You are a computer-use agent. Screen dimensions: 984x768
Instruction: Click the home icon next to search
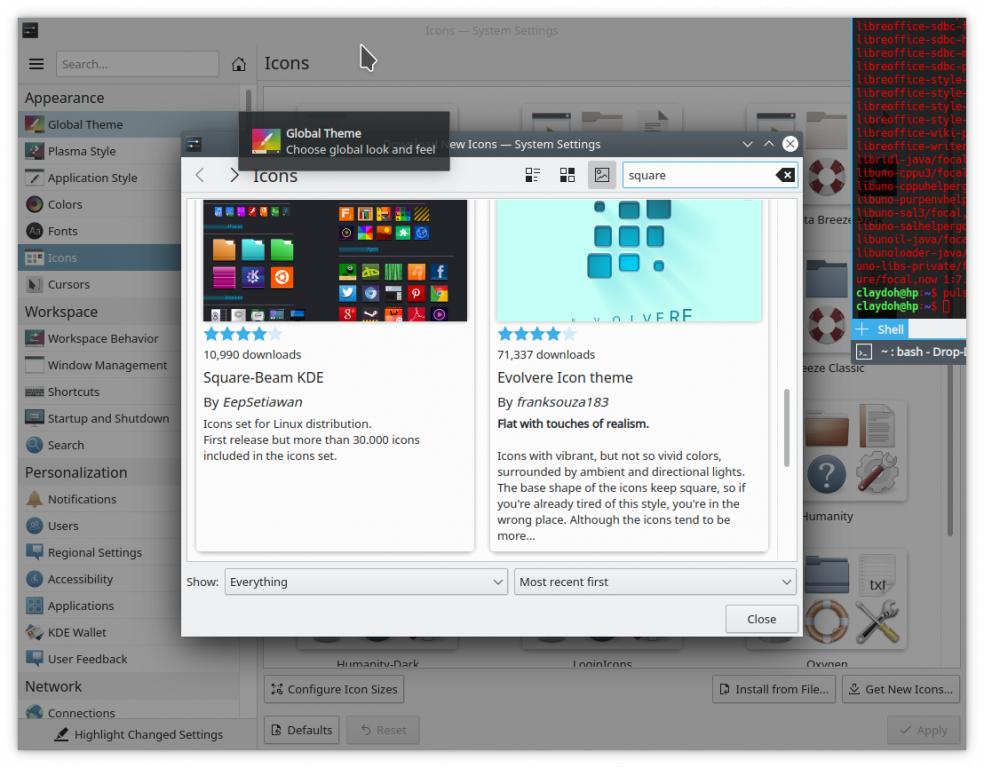[239, 64]
